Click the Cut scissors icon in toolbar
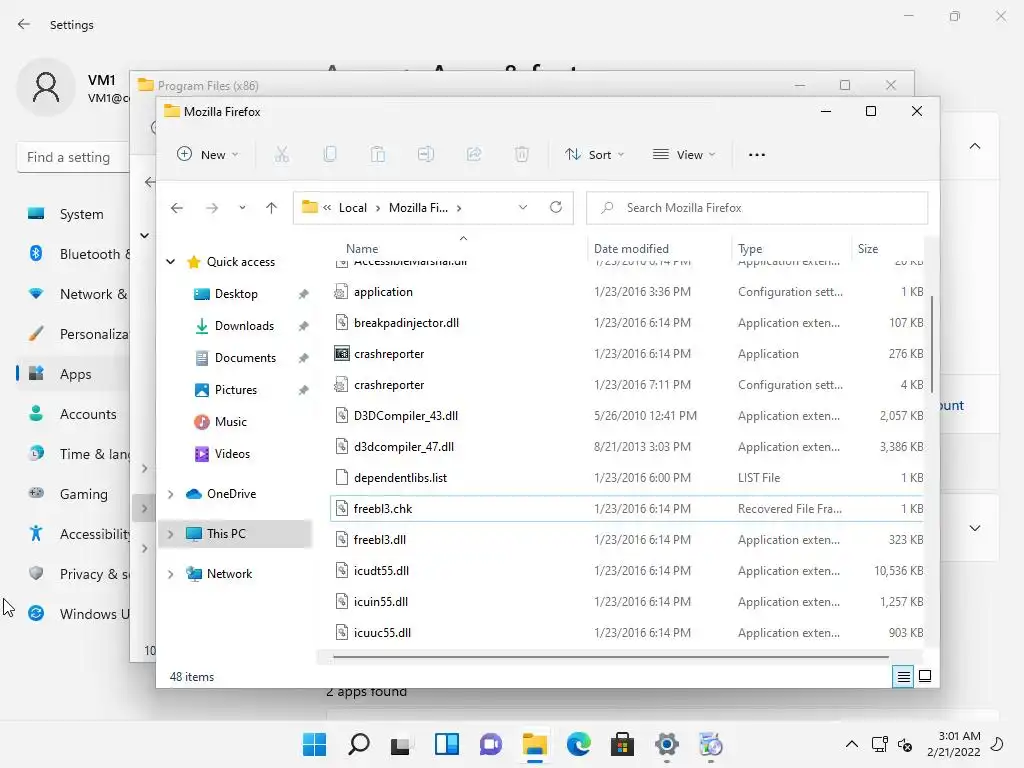 (x=281, y=155)
